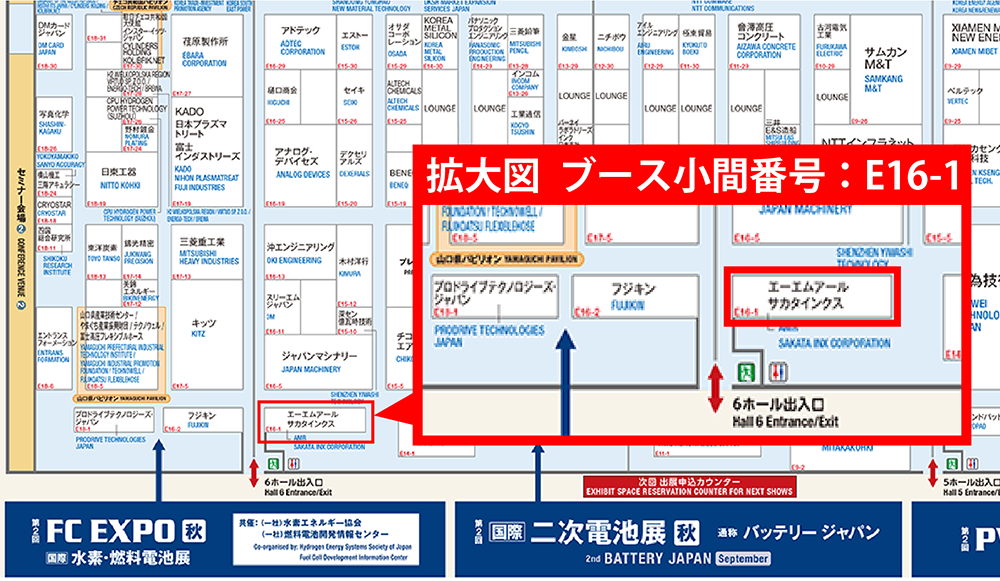The width and height of the screenshot is (1000, 581).
Task: Click the Incom Company booth
Action: (526, 84)
